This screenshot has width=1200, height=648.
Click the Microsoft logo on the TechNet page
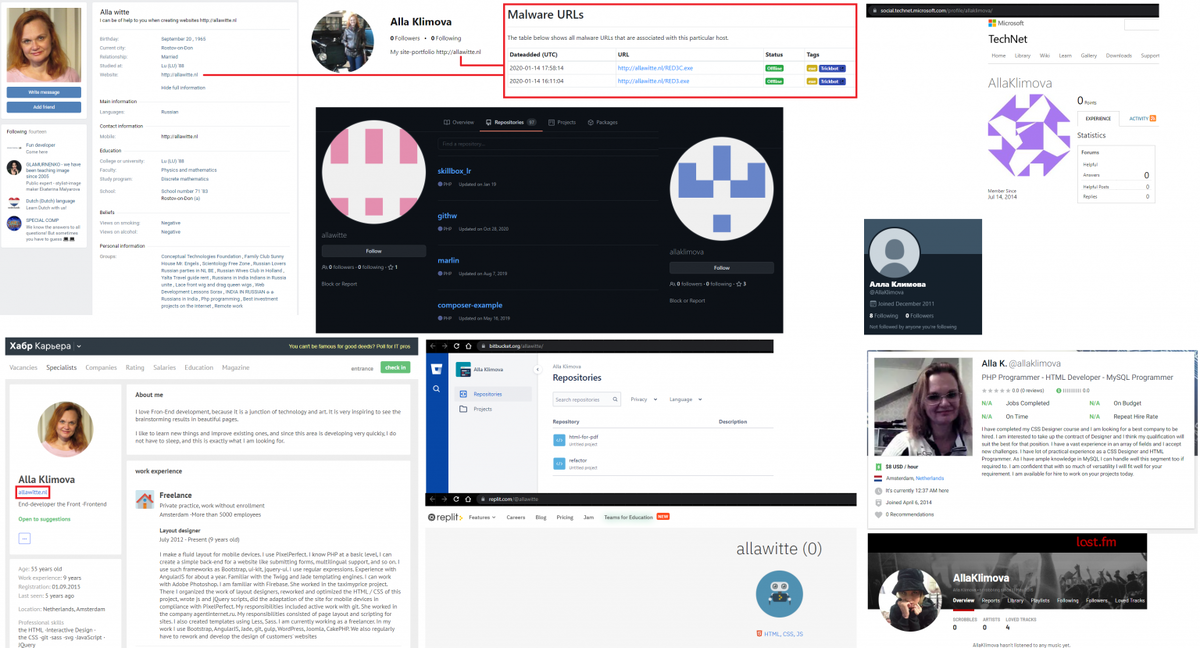coord(1006,22)
